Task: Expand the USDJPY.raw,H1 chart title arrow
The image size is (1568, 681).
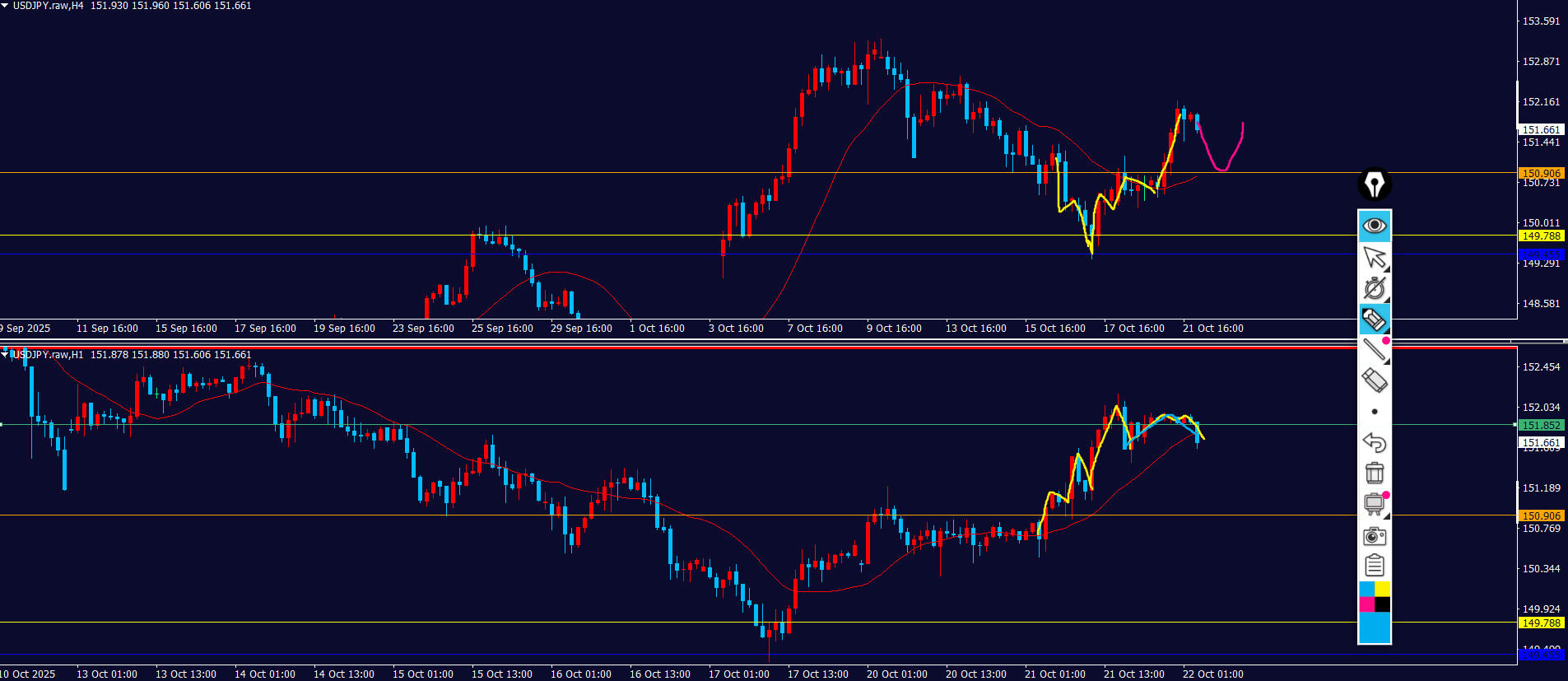Action: click(x=5, y=354)
